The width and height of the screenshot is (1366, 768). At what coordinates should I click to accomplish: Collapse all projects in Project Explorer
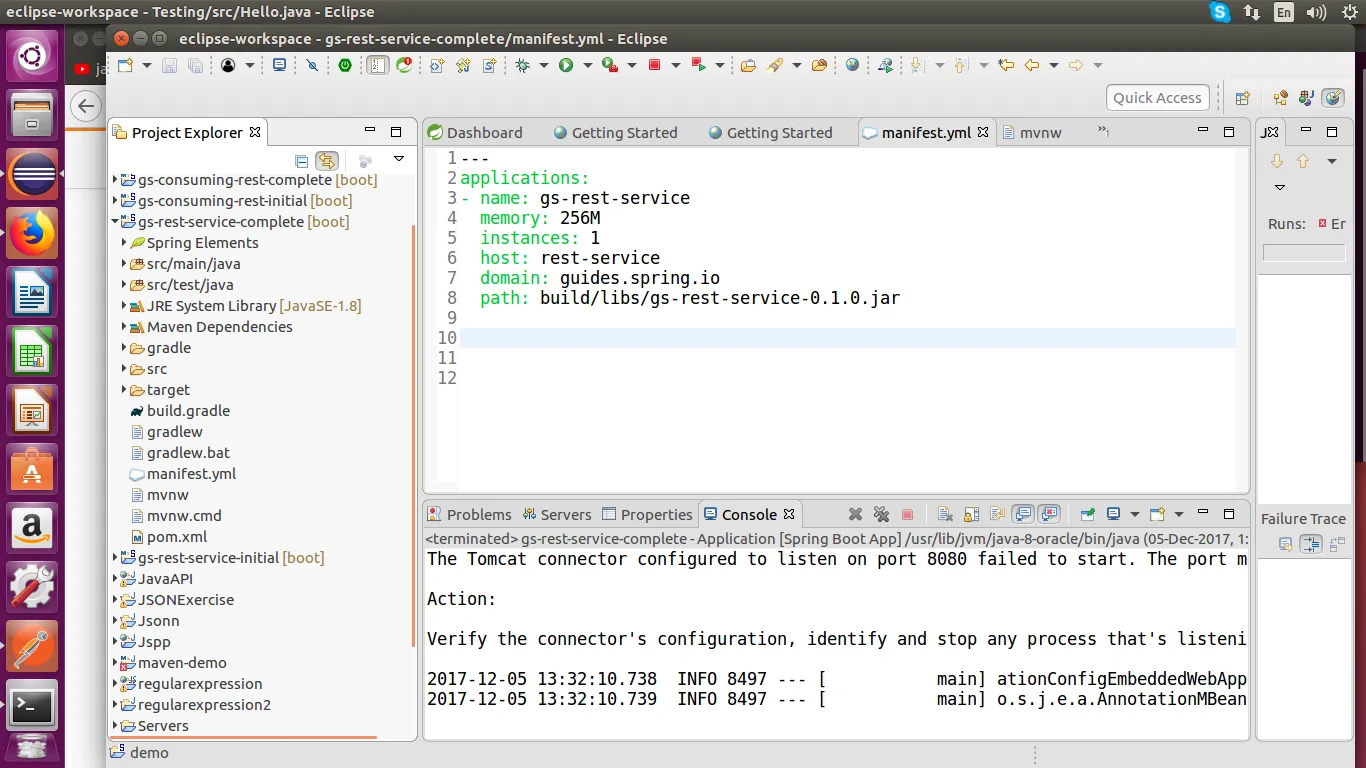click(x=301, y=160)
